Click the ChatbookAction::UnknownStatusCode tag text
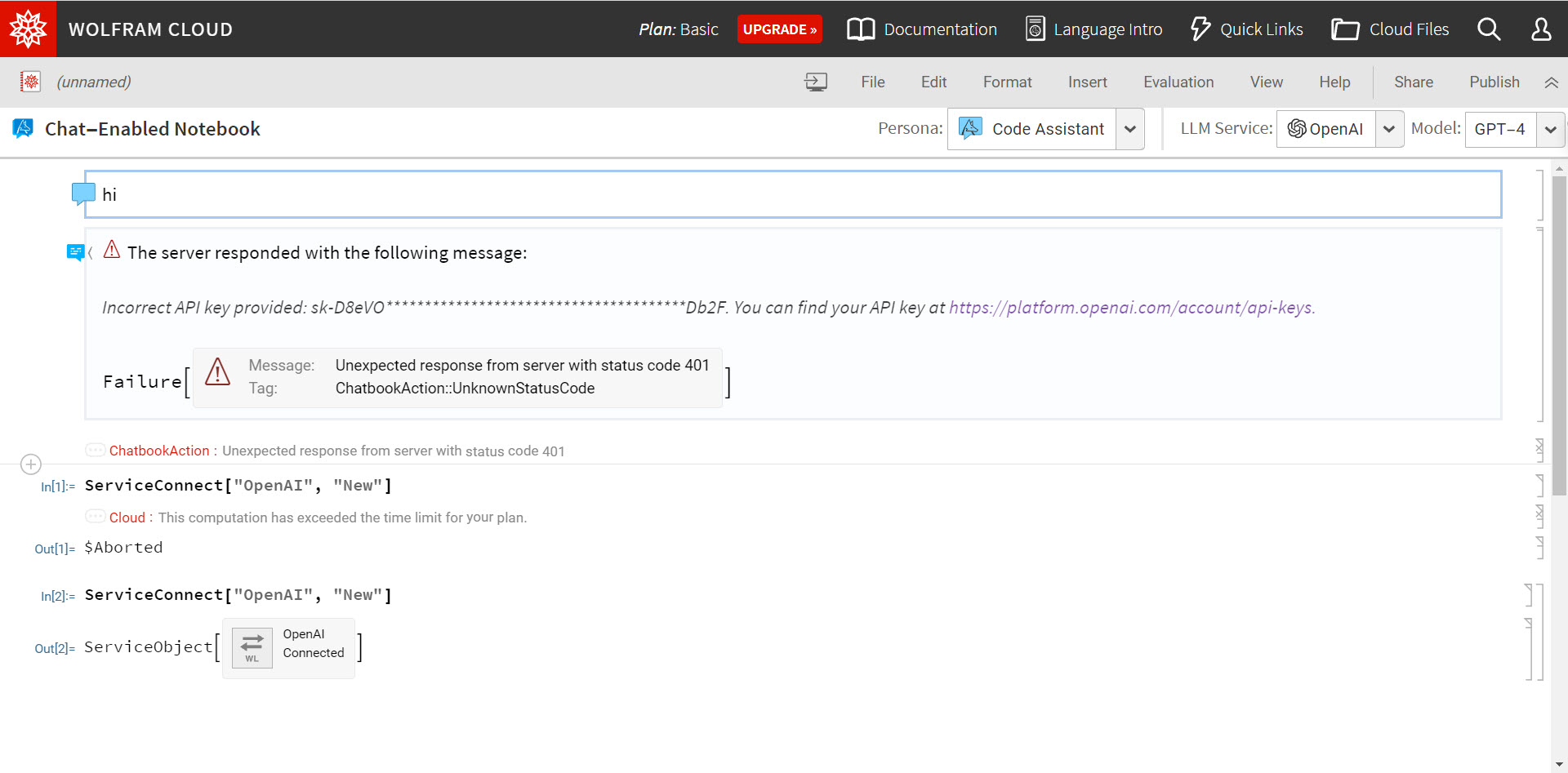This screenshot has height=773, width=1568. click(x=465, y=388)
